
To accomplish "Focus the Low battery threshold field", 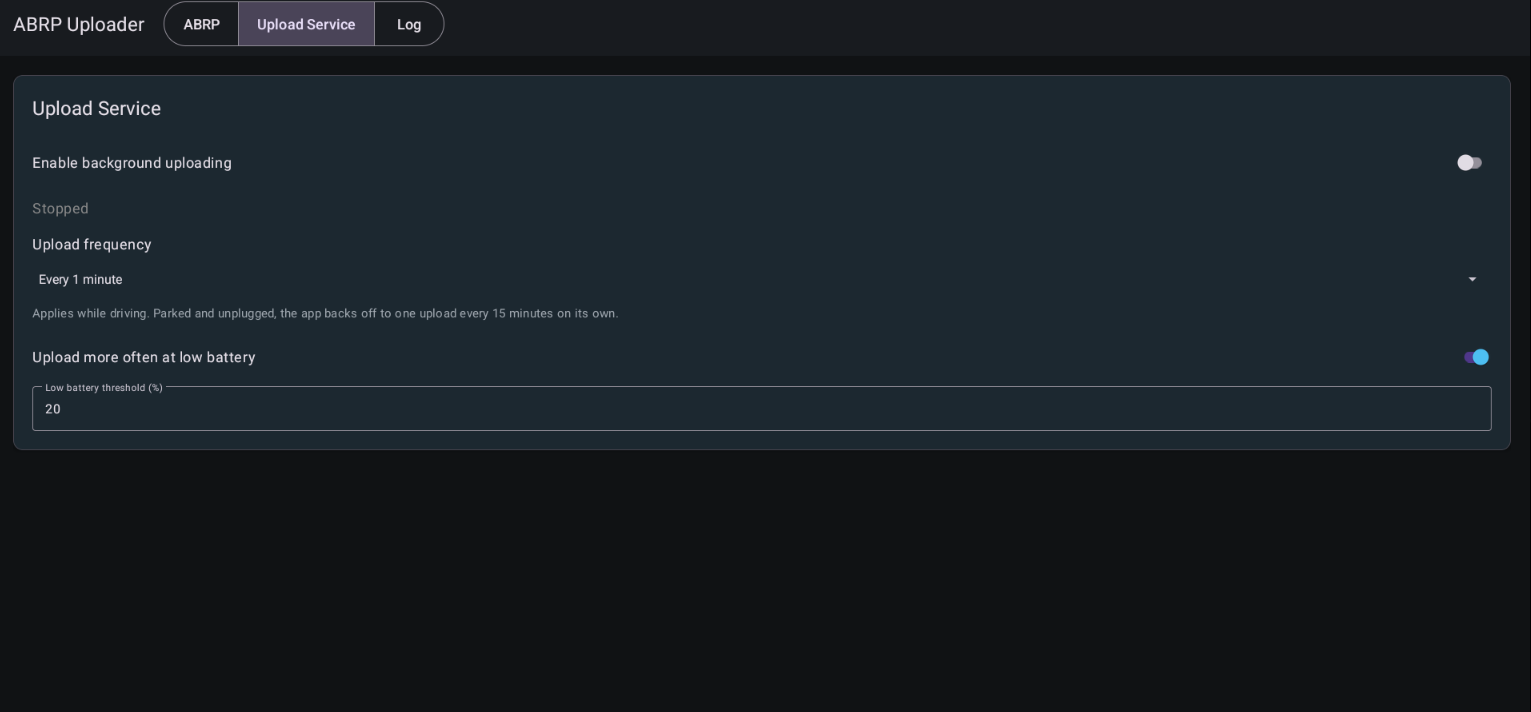I will (761, 408).
